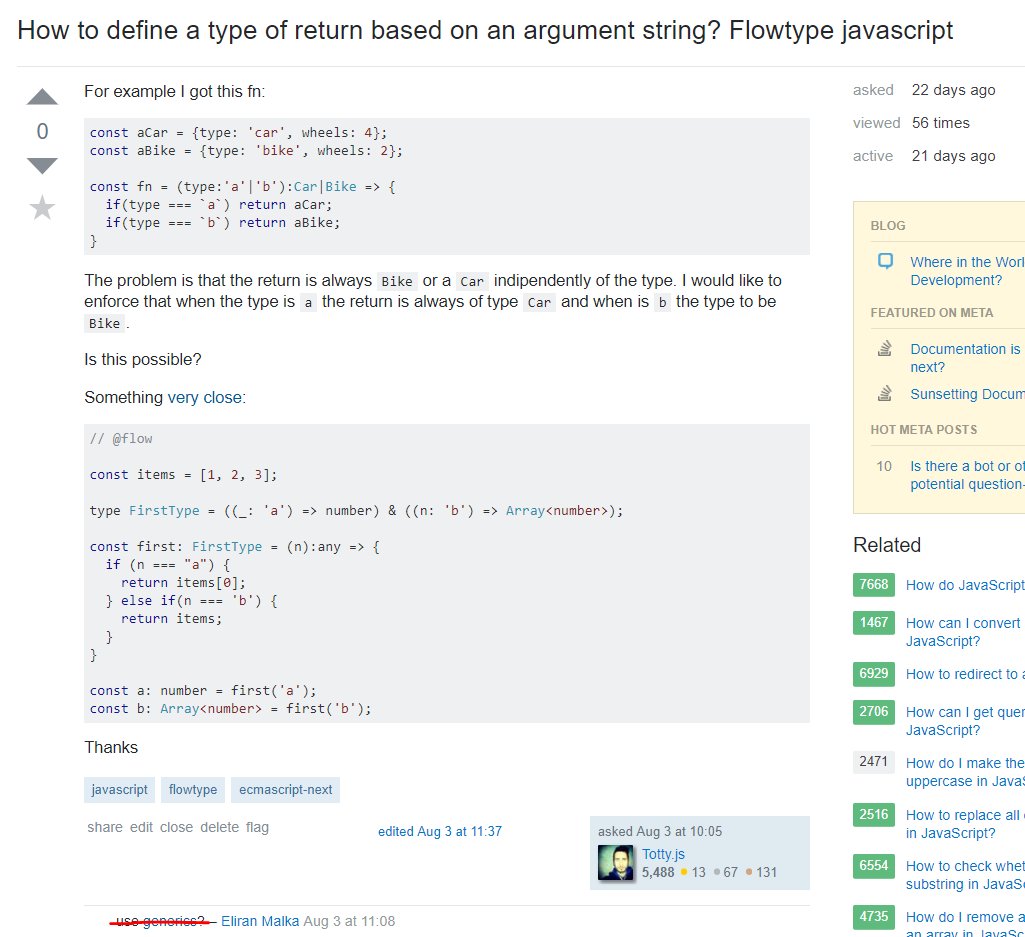Image resolution: width=1025 pixels, height=937 pixels.
Task: Favorite the question using the star icon
Action: [42, 208]
